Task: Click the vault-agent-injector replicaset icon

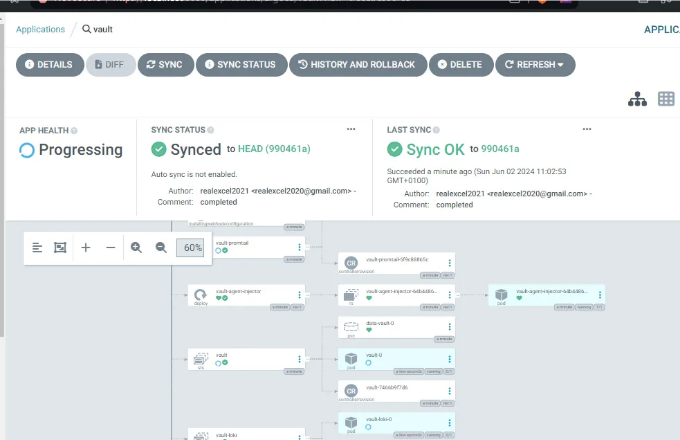Action: [x=350, y=295]
